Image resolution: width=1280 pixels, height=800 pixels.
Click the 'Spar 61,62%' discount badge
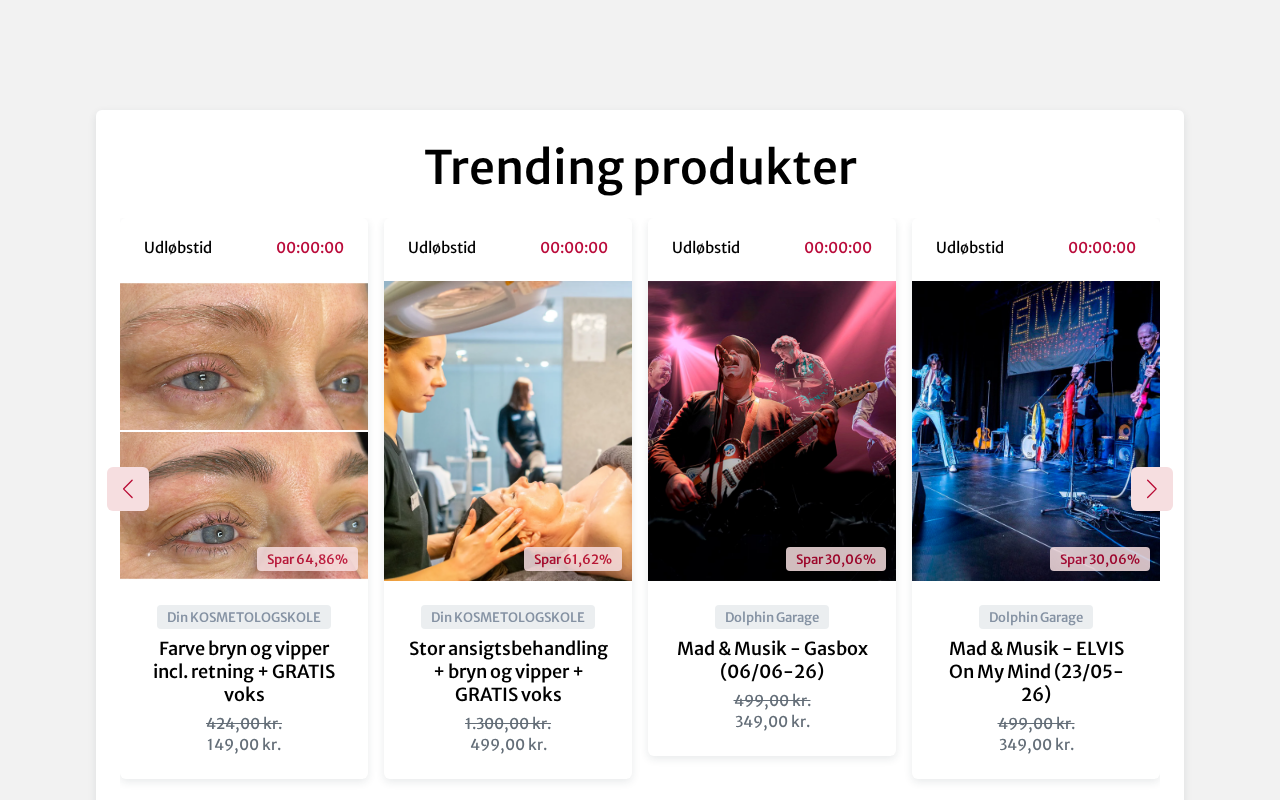[573, 559]
